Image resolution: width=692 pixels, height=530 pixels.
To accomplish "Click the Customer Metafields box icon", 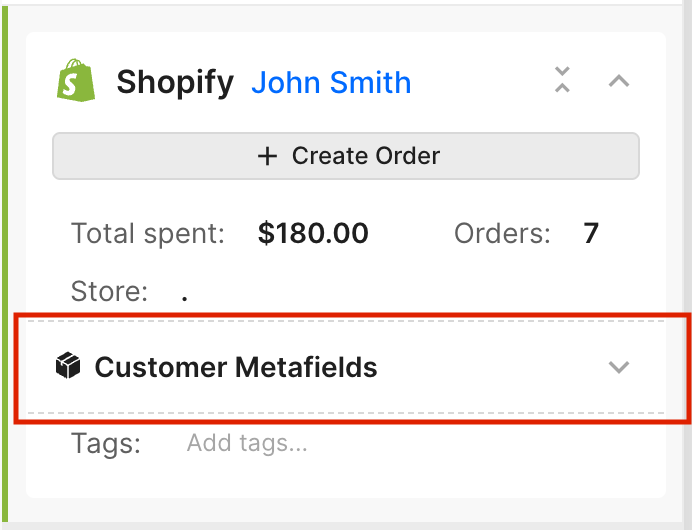I will pos(68,365).
